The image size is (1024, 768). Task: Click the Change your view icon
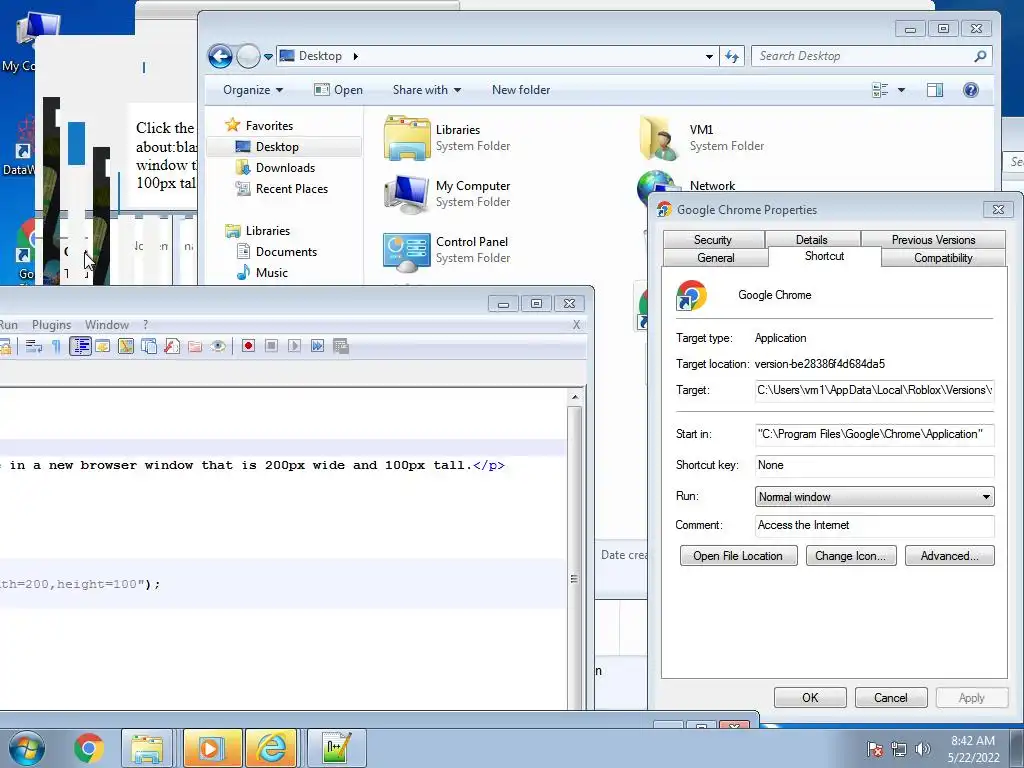[880, 90]
